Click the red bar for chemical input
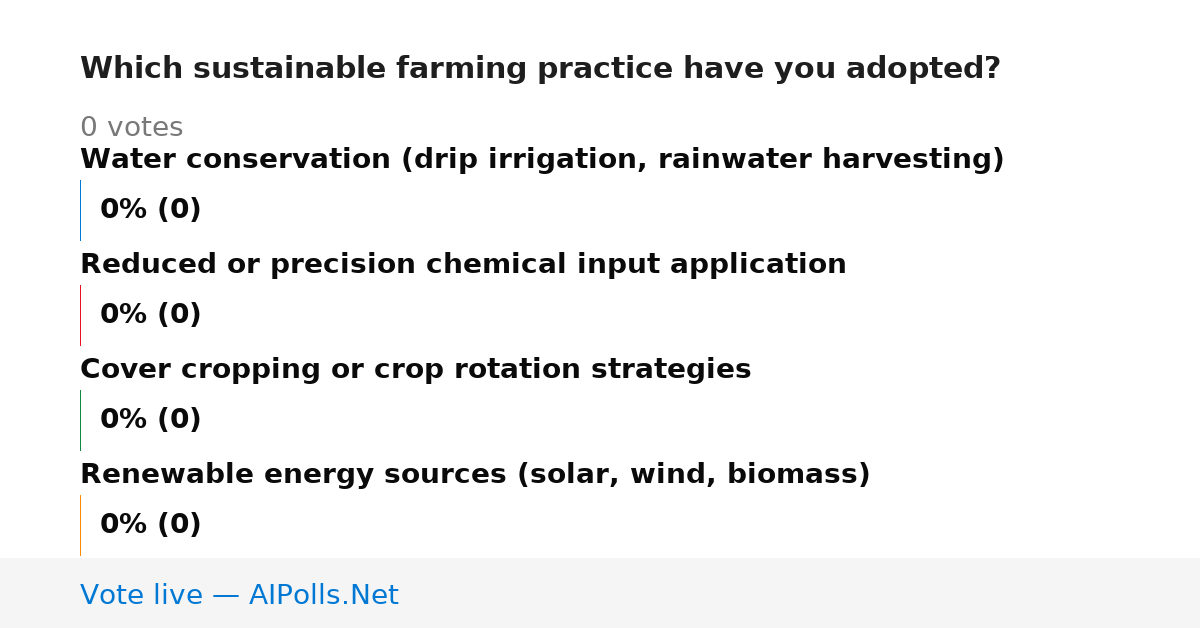Image resolution: width=1200 pixels, height=628 pixels. click(80, 315)
